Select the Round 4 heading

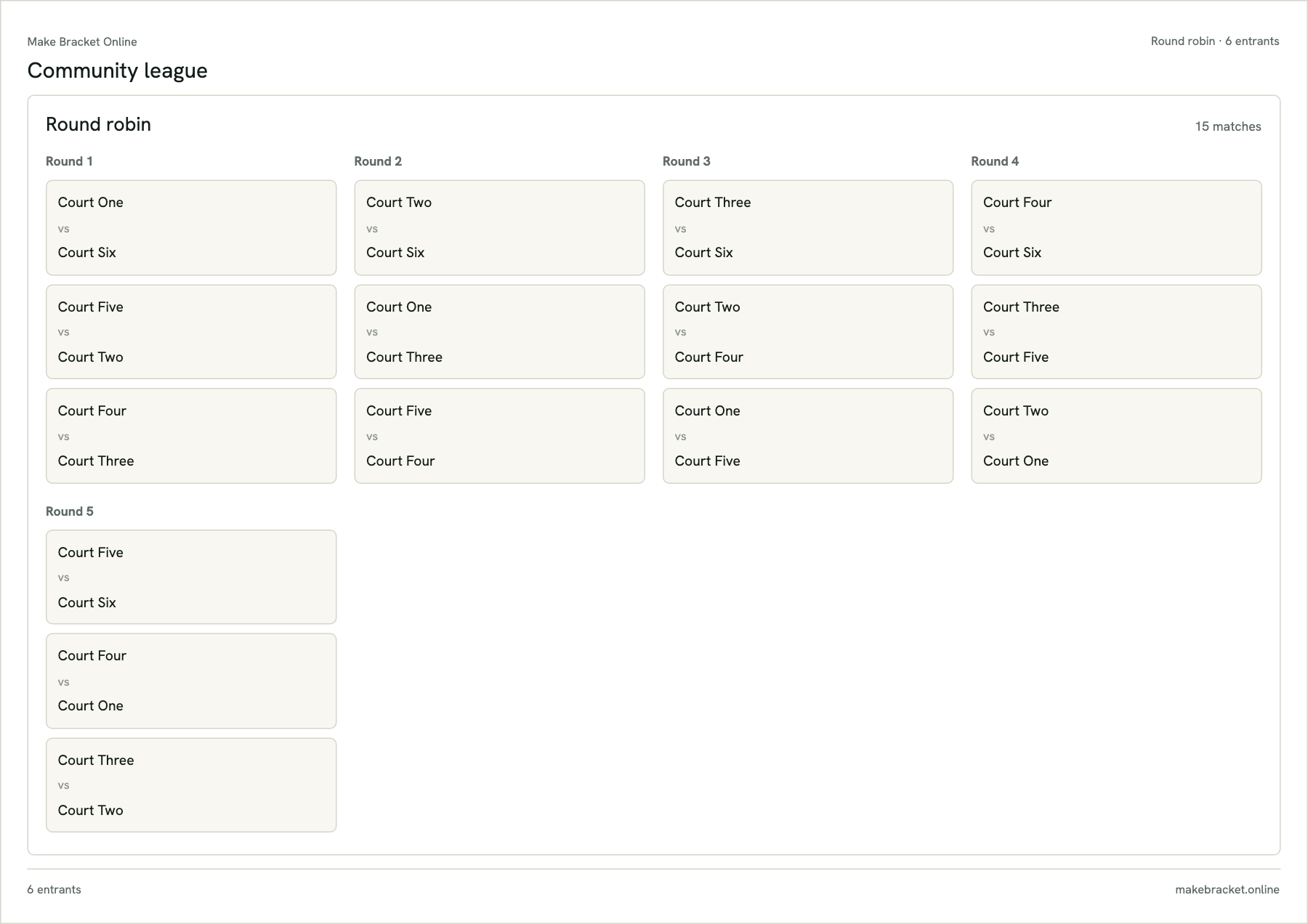coord(995,161)
